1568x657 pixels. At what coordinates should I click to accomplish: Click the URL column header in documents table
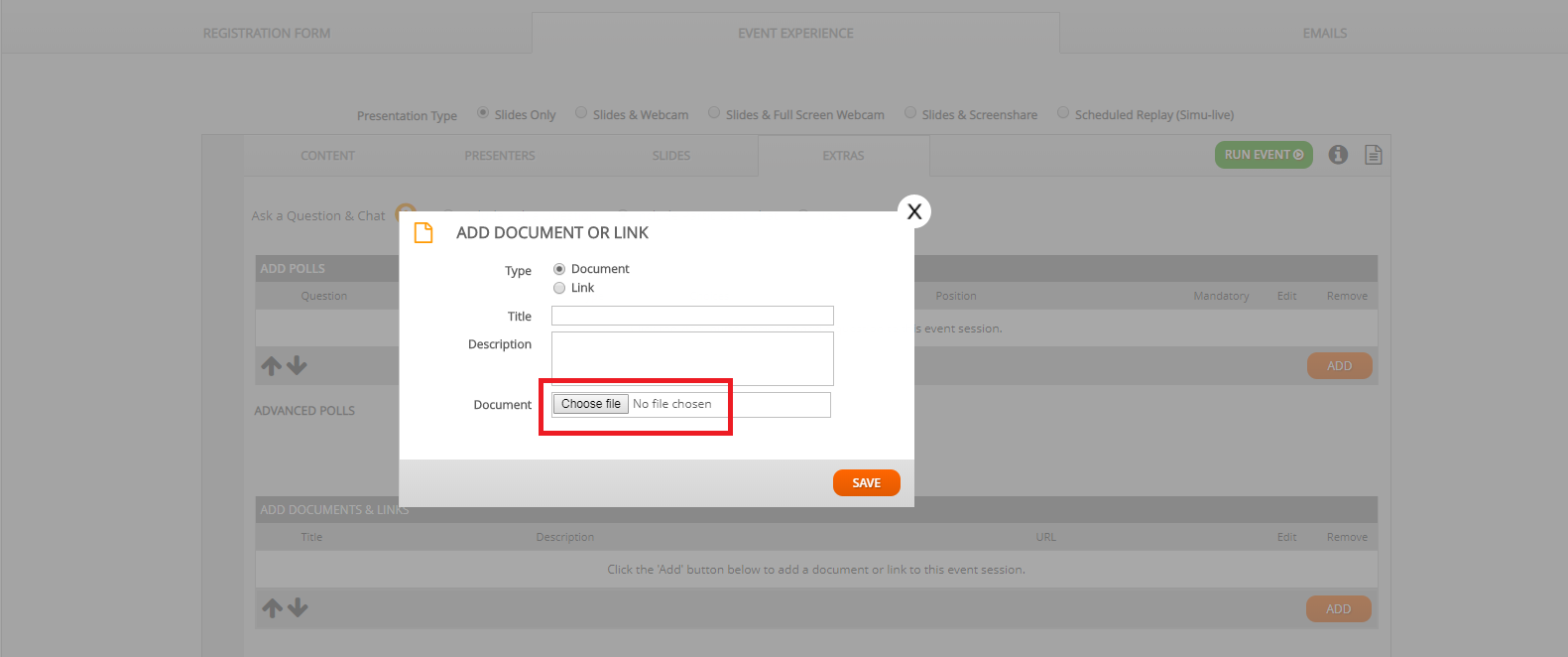point(1046,537)
